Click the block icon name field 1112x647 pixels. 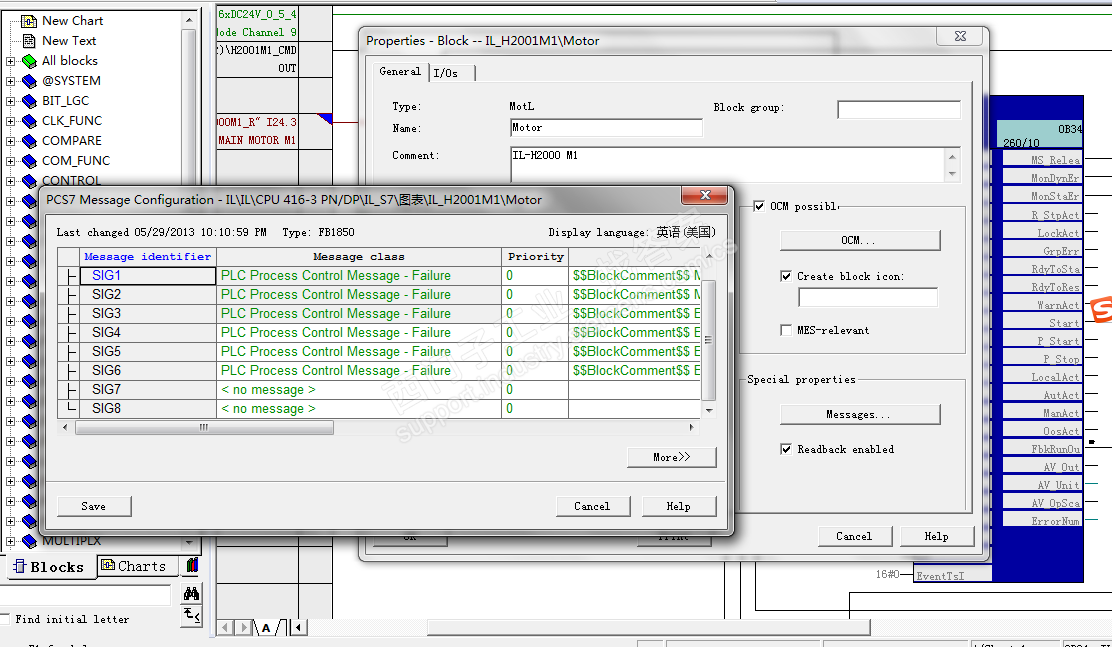tap(868, 297)
